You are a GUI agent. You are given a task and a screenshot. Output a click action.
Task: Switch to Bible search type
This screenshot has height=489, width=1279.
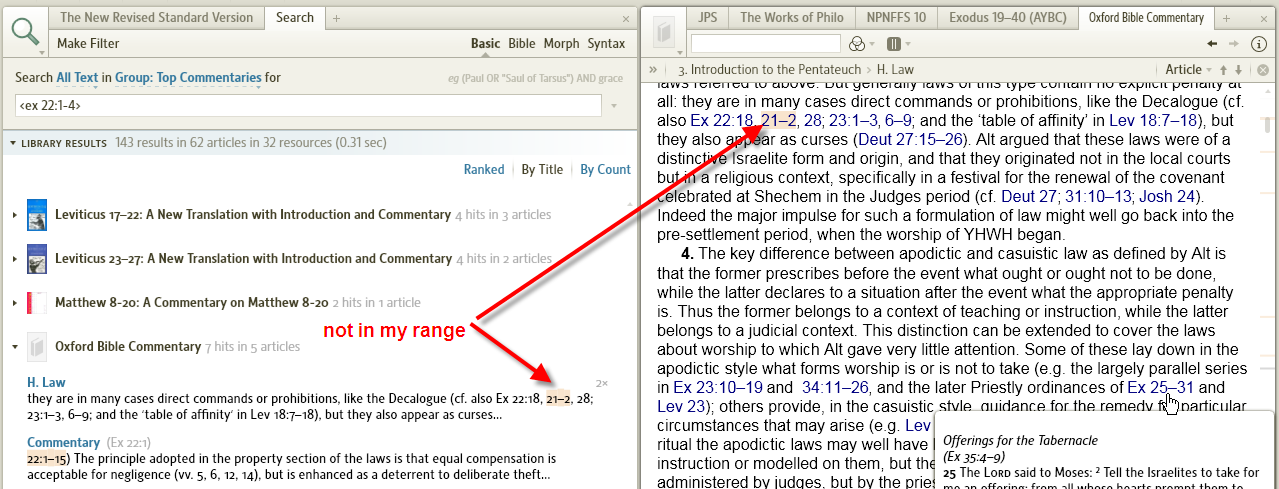pos(521,43)
